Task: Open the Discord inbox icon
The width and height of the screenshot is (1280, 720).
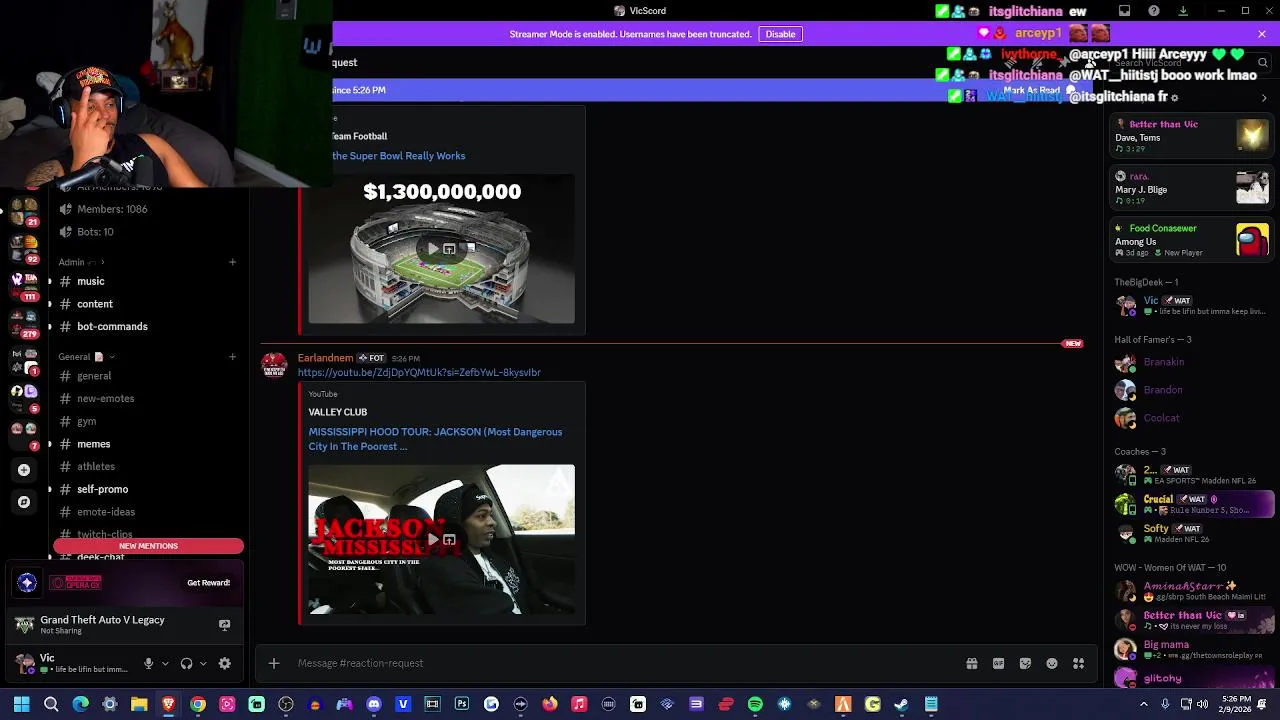Action: point(1125,11)
